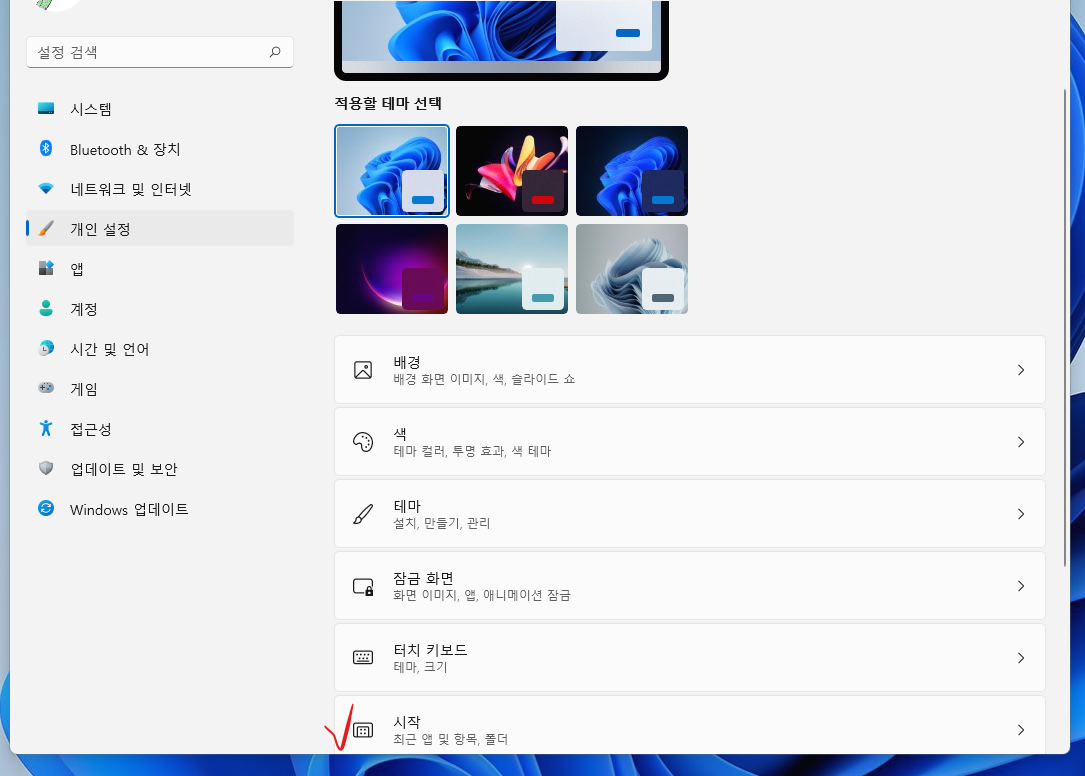Expand the 시작 row chevron
Image resolution: width=1085 pixels, height=776 pixels.
1021,730
